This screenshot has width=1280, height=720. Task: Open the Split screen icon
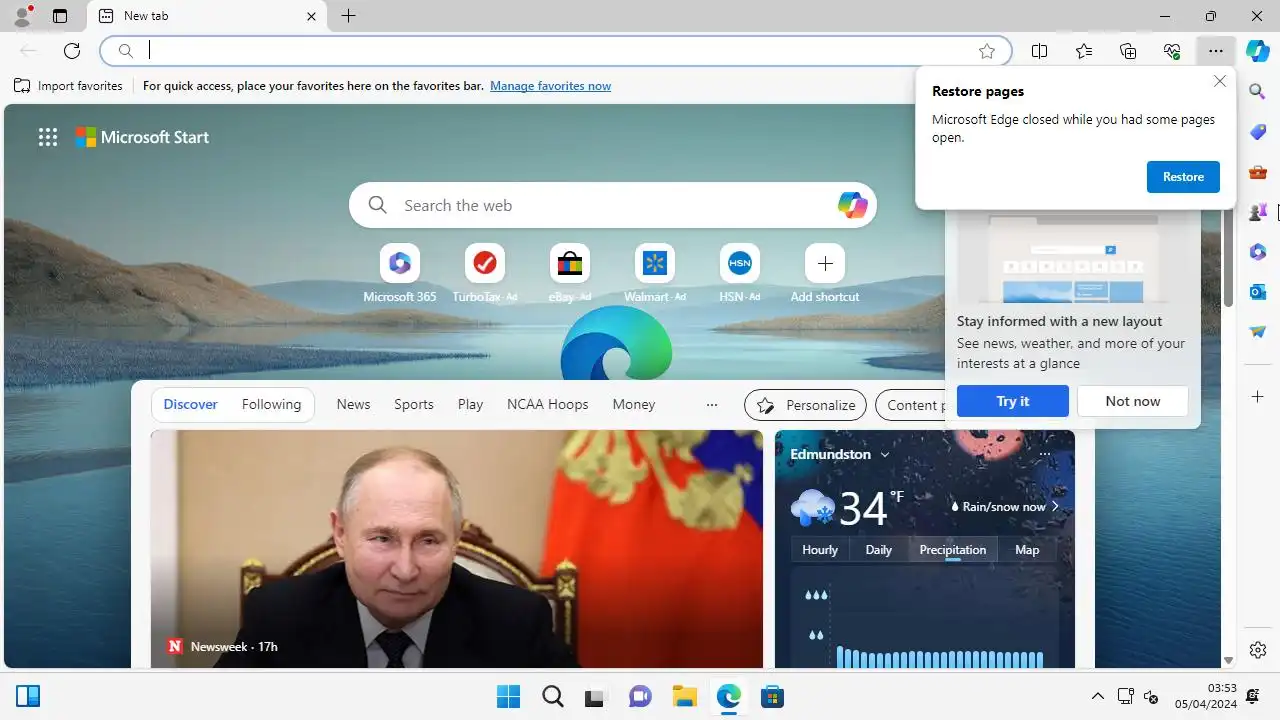tap(1039, 51)
